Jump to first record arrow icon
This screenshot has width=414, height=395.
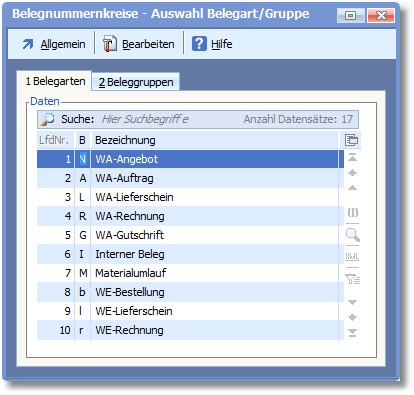click(x=352, y=157)
